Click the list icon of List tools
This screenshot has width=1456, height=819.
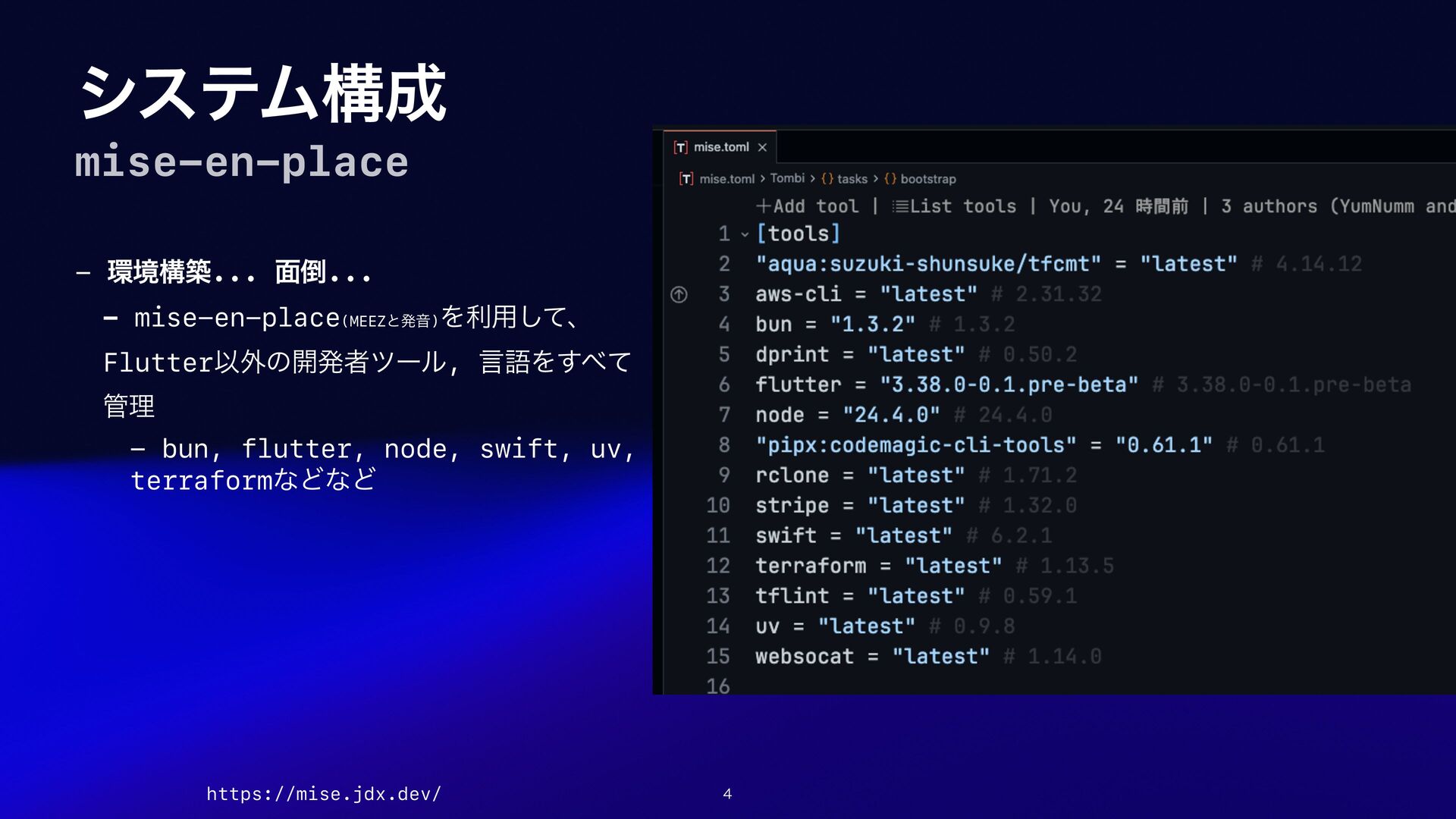[x=900, y=206]
